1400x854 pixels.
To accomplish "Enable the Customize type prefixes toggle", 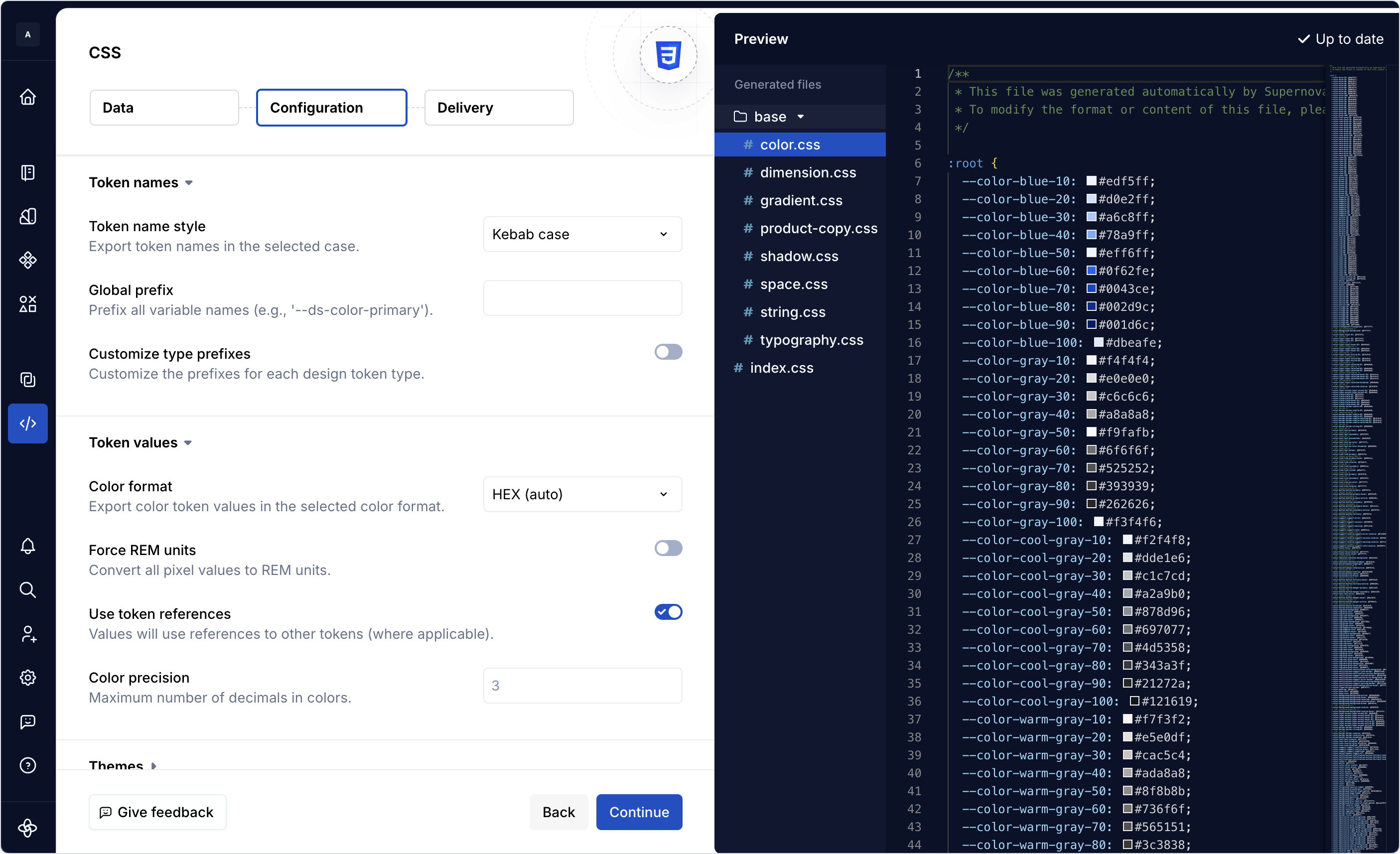I will coord(668,352).
